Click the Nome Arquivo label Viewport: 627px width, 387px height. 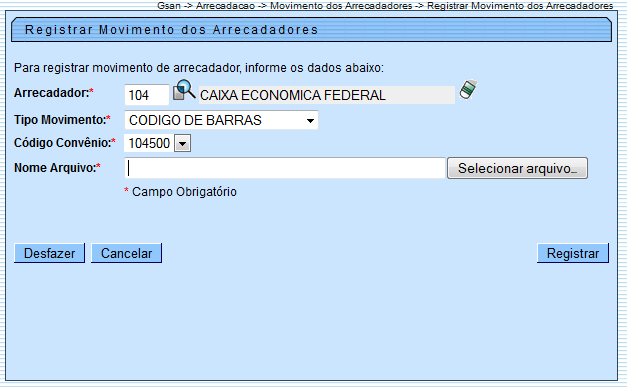tap(57, 168)
